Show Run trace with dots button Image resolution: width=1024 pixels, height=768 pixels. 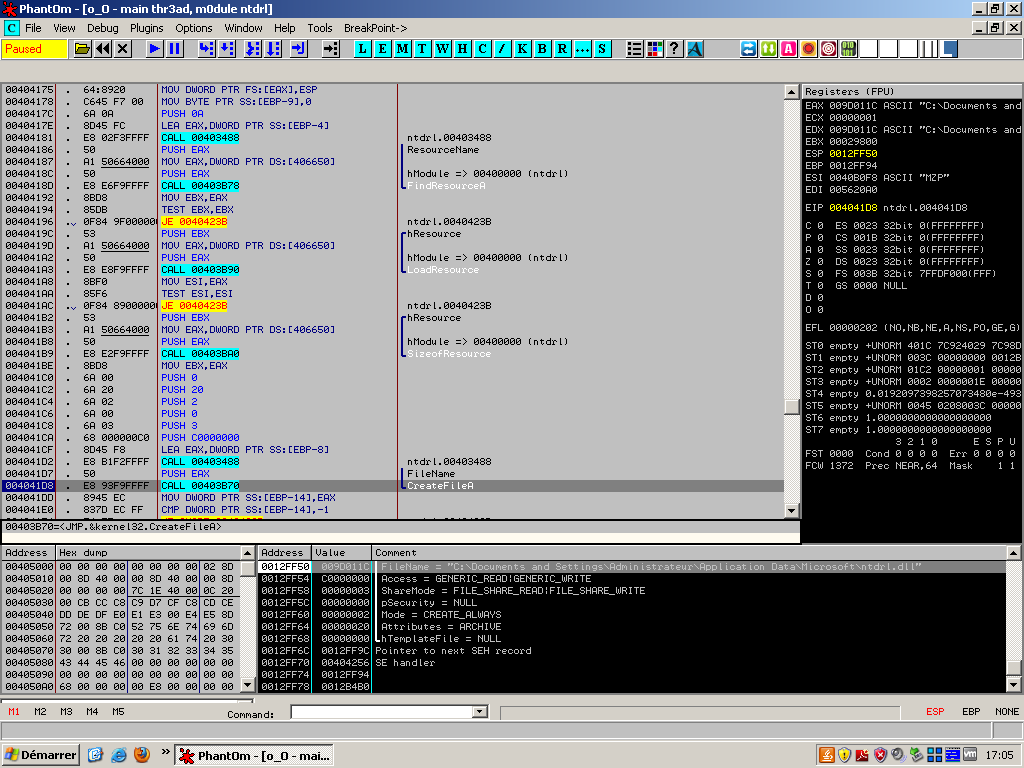click(583, 49)
